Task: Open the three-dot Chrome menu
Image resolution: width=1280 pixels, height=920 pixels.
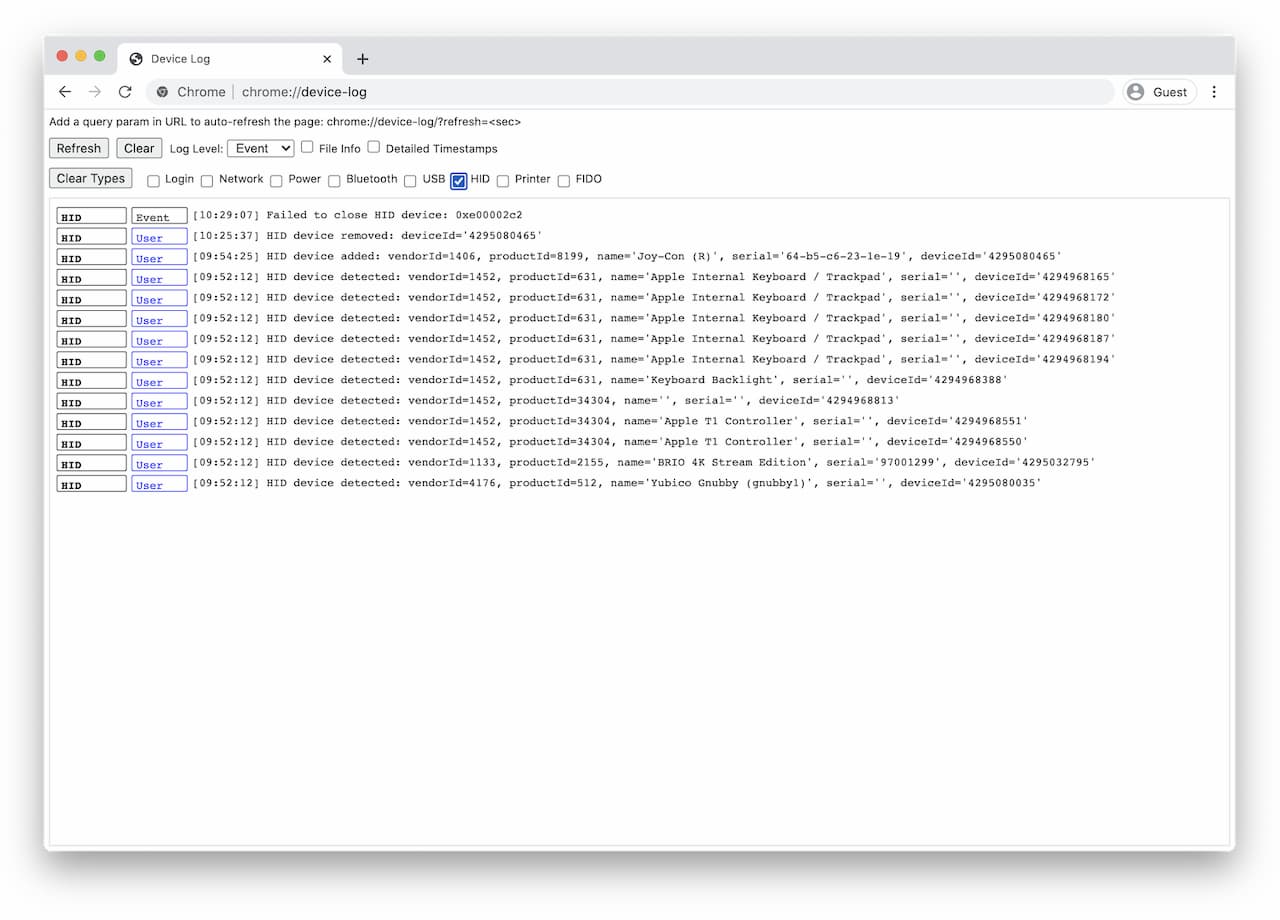Action: click(x=1213, y=91)
